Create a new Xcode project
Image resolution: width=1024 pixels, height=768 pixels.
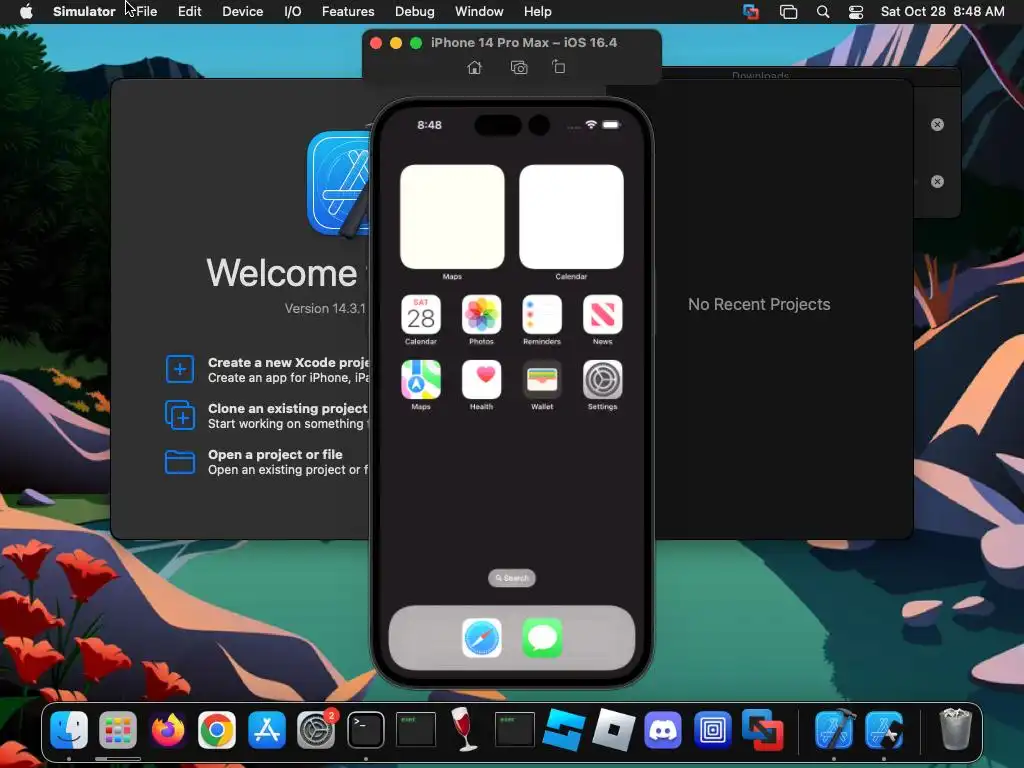click(x=268, y=370)
